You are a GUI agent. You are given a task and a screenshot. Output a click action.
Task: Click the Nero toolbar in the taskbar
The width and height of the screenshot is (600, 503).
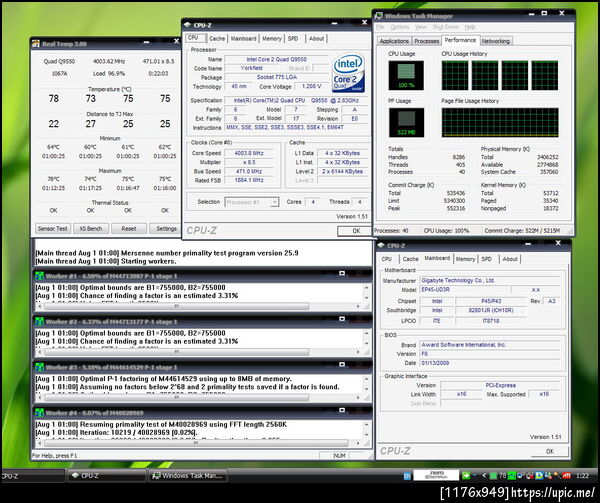click(x=436, y=475)
